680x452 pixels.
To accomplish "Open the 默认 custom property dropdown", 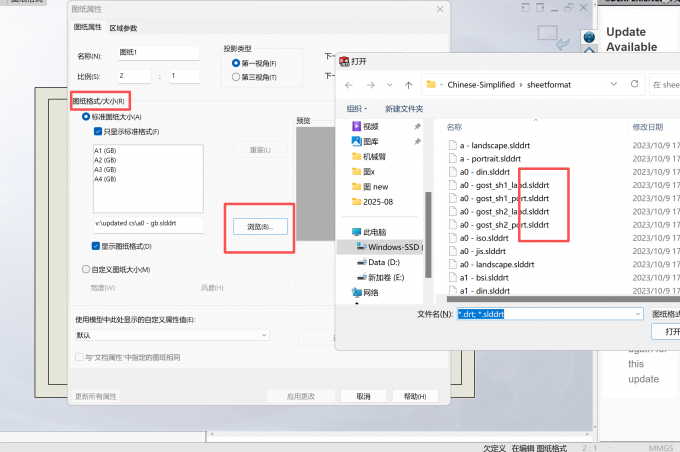I will click(172, 335).
